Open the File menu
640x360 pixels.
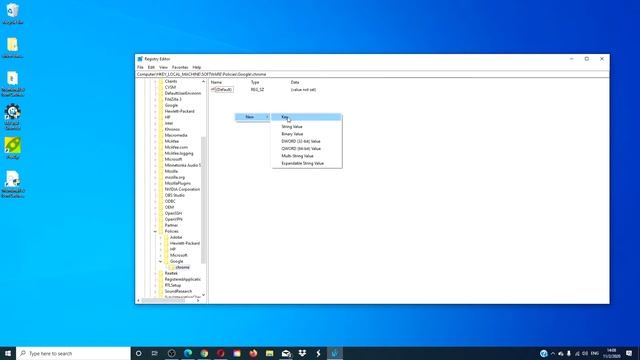pos(140,67)
